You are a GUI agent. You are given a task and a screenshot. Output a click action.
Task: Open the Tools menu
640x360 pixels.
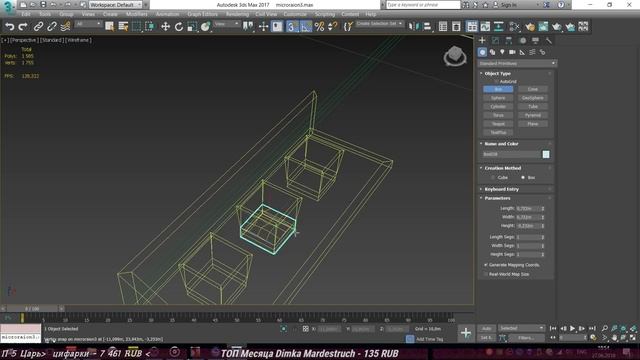click(45, 14)
